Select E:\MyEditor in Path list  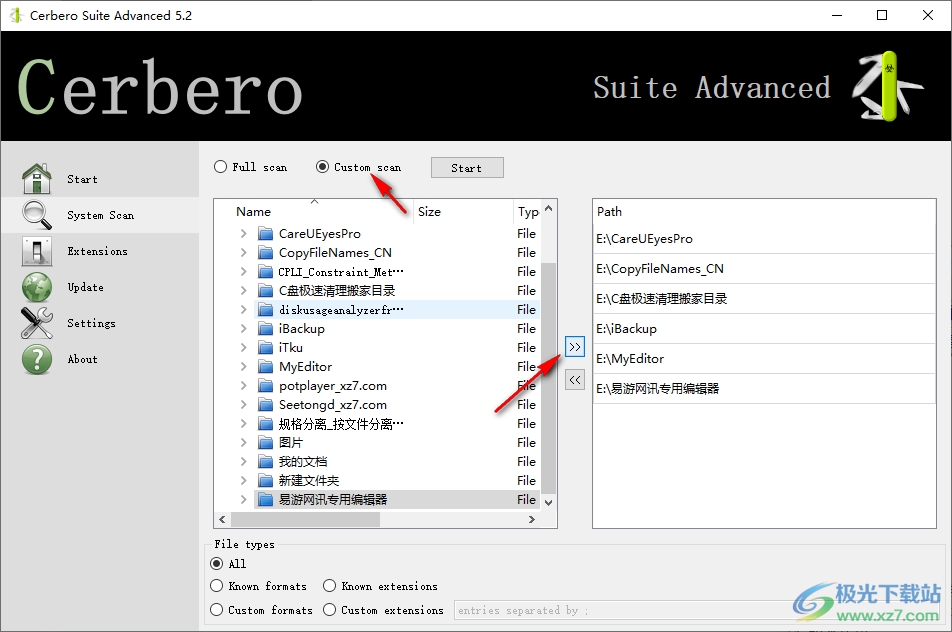click(x=764, y=359)
